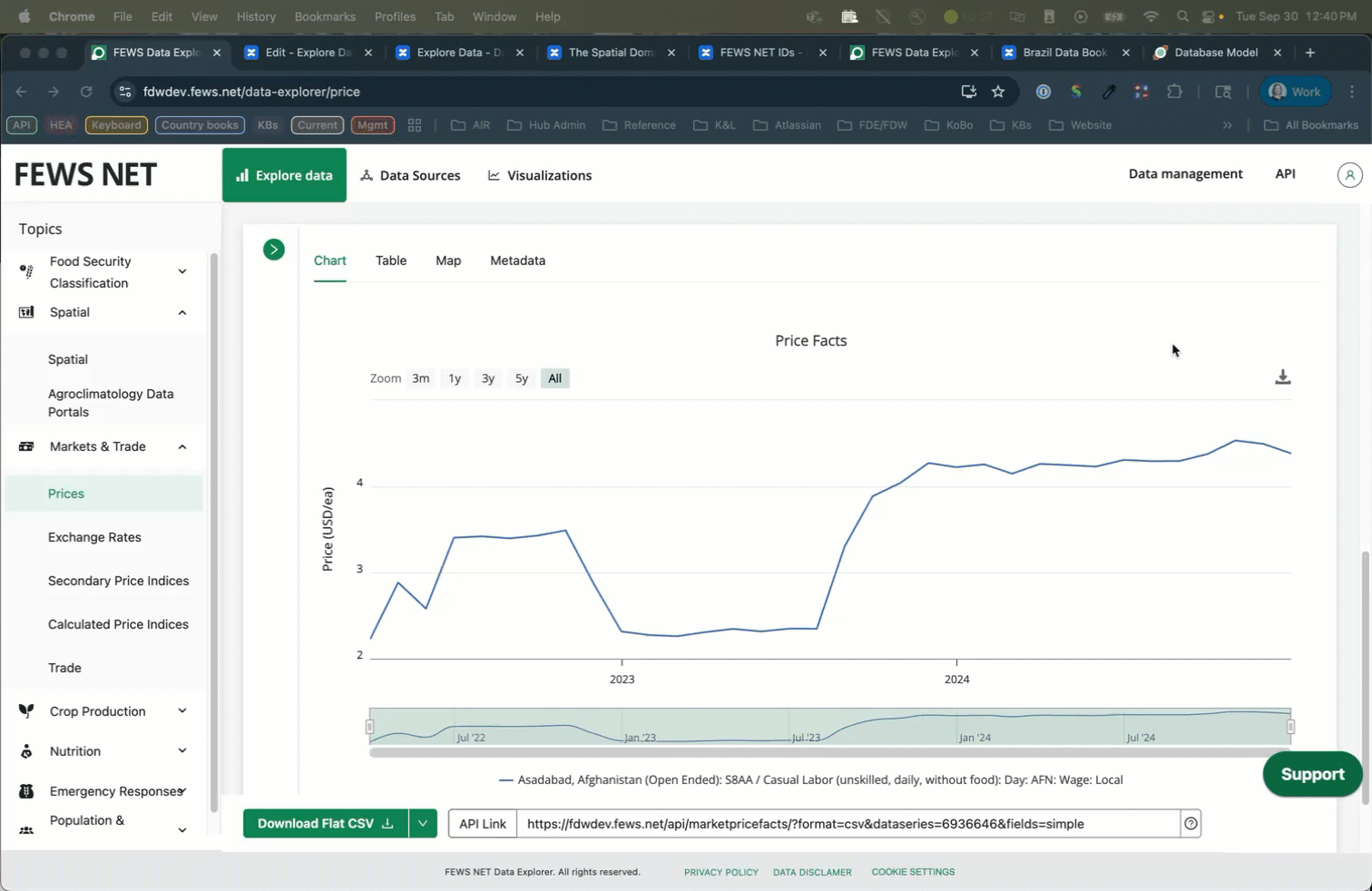The height and width of the screenshot is (891, 1372).
Task: Open the Exchange Rates link
Action: 94,537
